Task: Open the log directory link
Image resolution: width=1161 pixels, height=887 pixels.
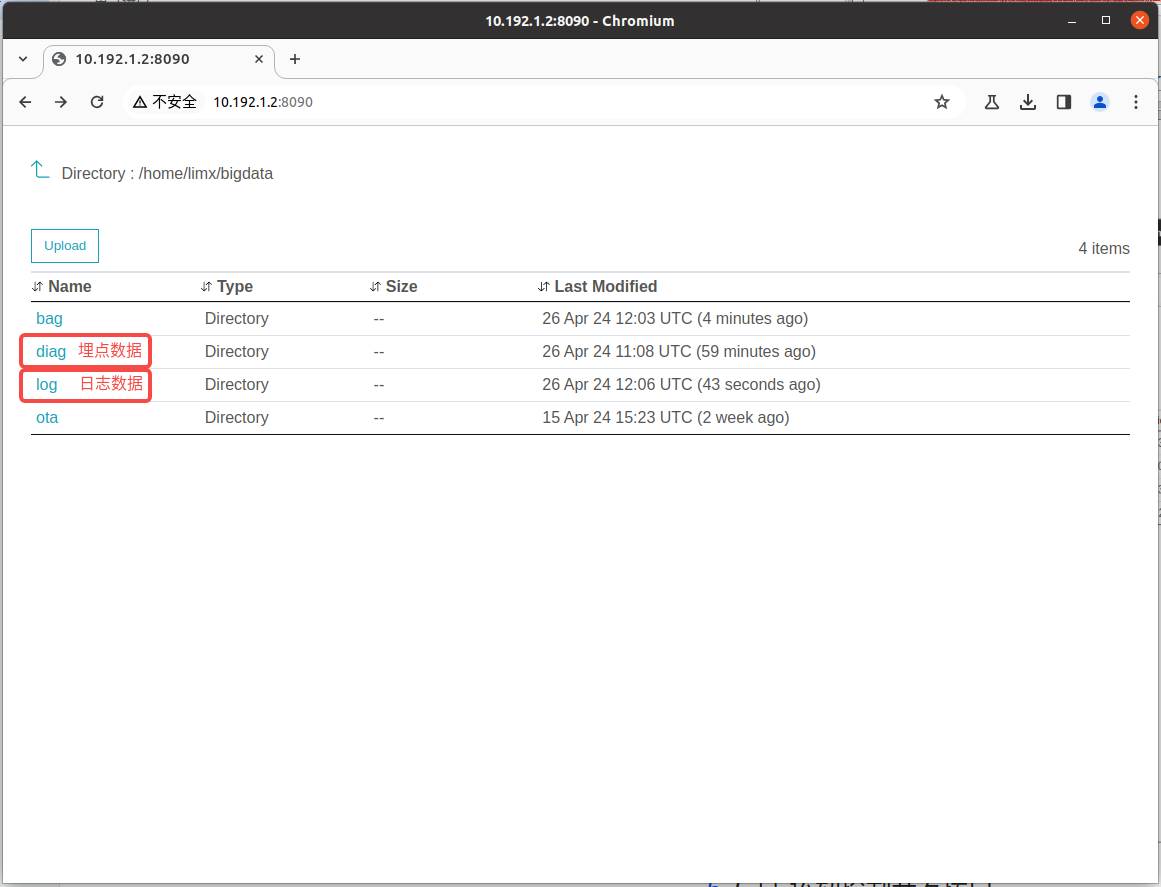Action: [x=47, y=385]
